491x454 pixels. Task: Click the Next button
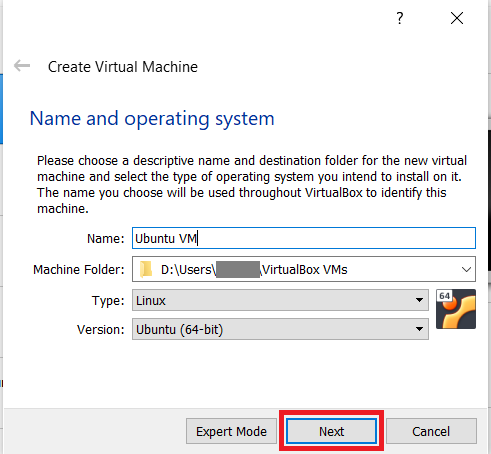331,431
